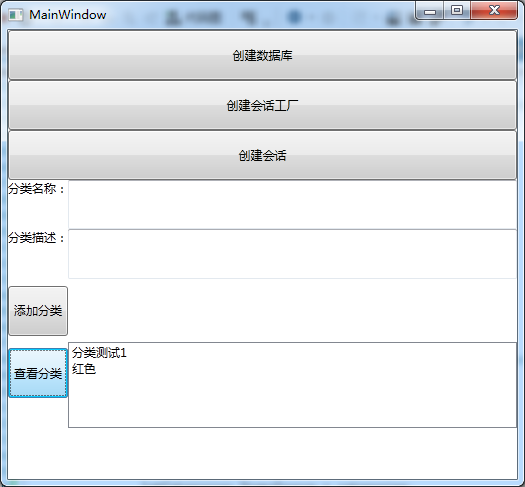
Task: Close the MainWindow window
Action: [x=494, y=11]
